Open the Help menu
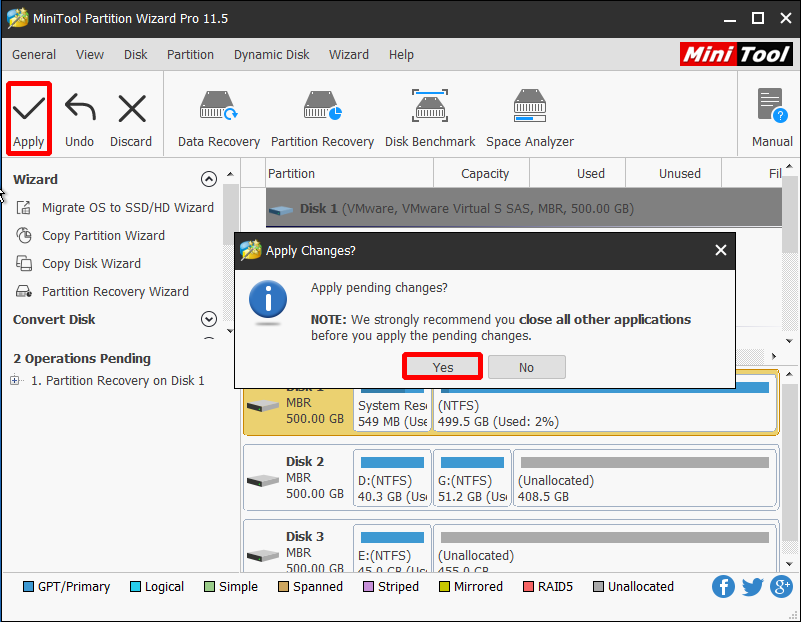Viewport: 801px width, 622px height. pos(401,55)
